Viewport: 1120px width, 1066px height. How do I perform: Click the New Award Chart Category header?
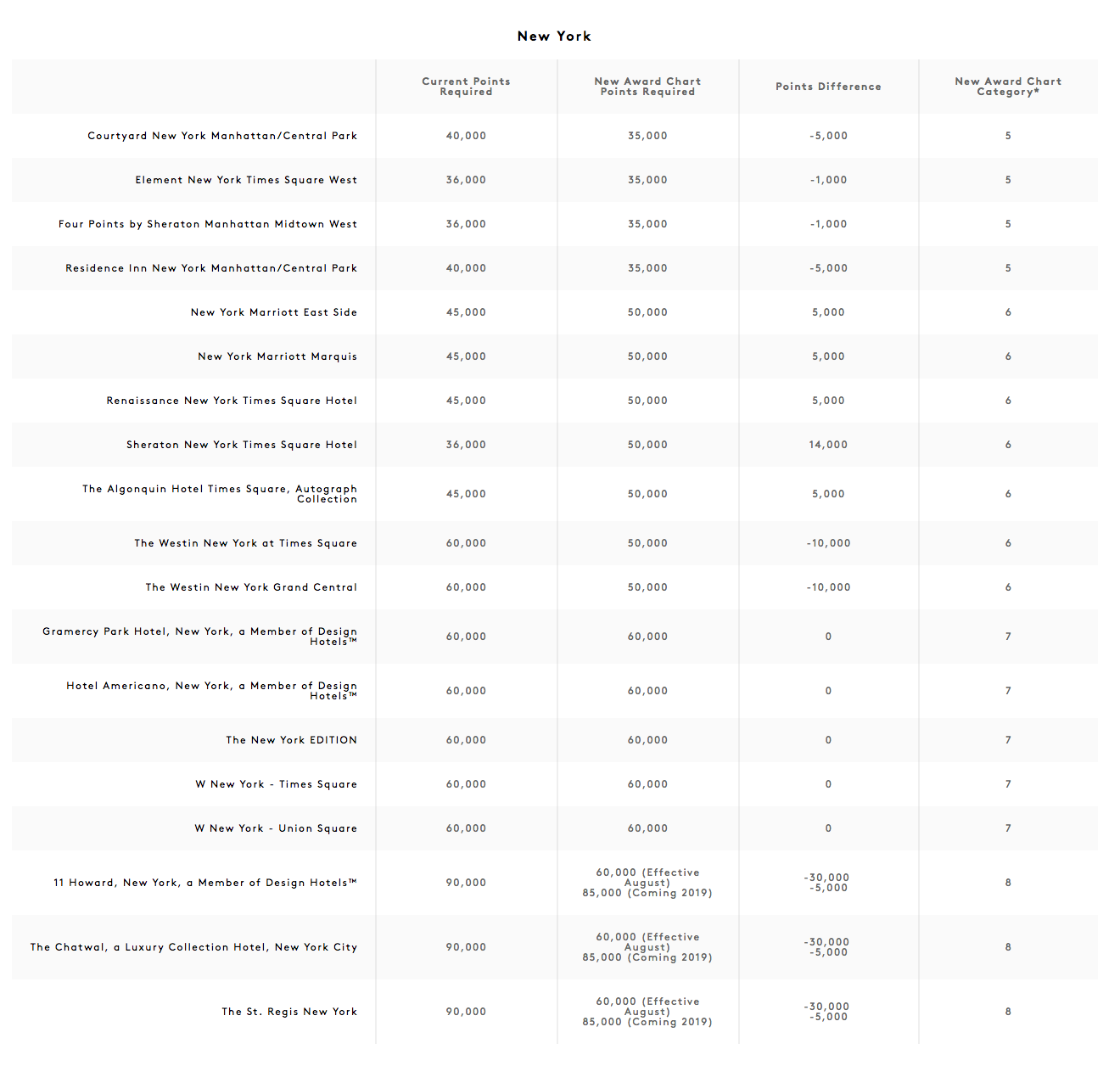pos(1008,87)
